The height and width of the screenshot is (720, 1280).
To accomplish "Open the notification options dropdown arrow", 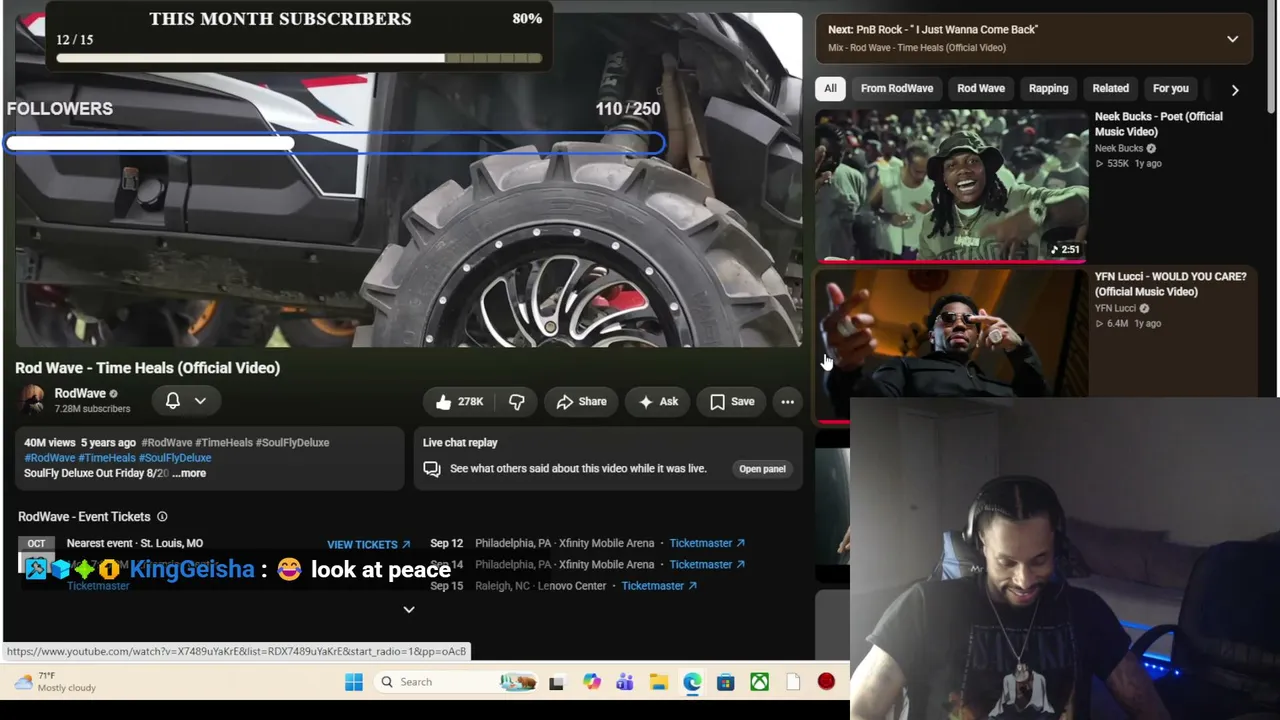I will (x=200, y=401).
